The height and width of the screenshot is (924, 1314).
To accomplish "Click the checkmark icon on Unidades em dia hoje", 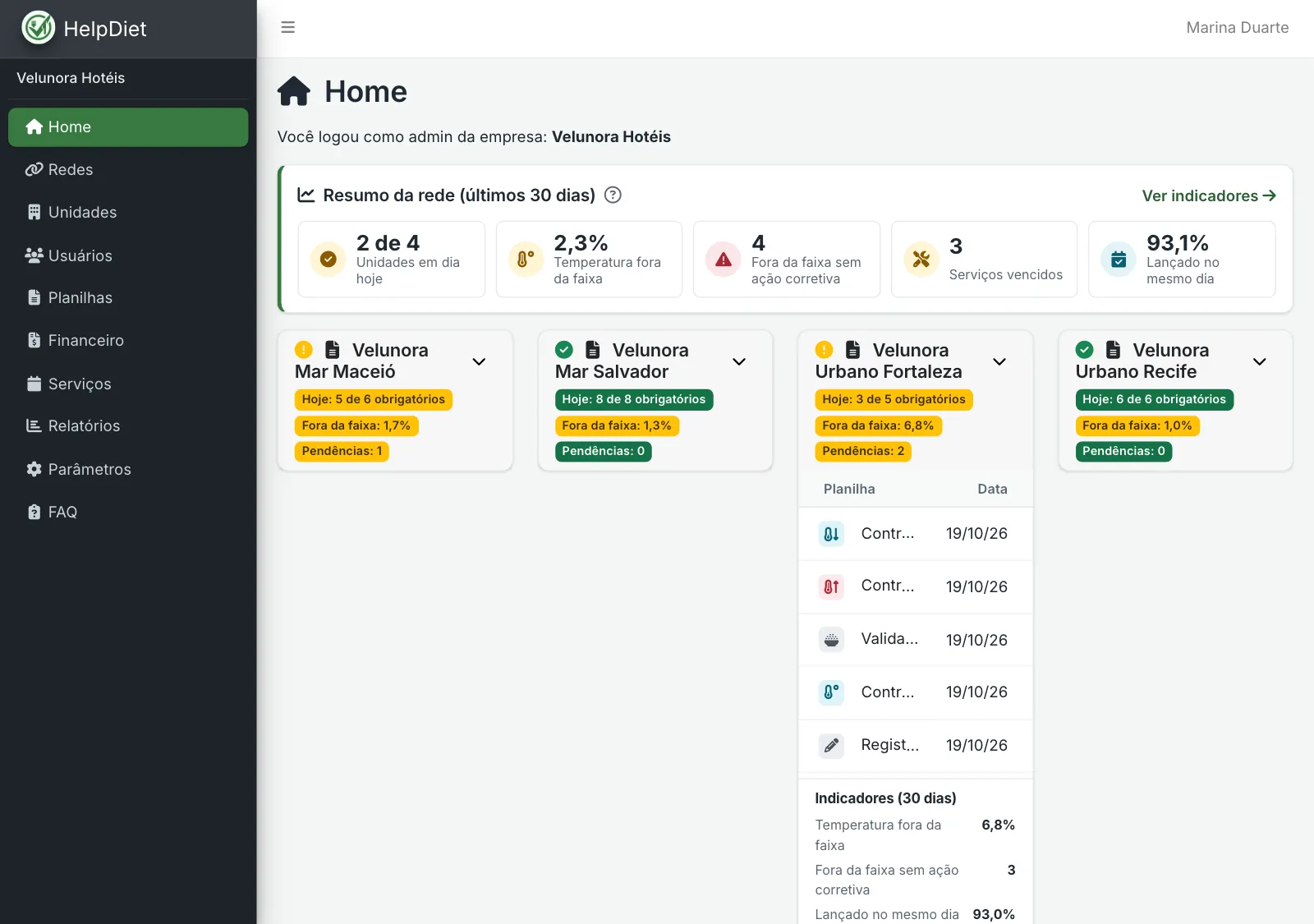I will coord(328,260).
